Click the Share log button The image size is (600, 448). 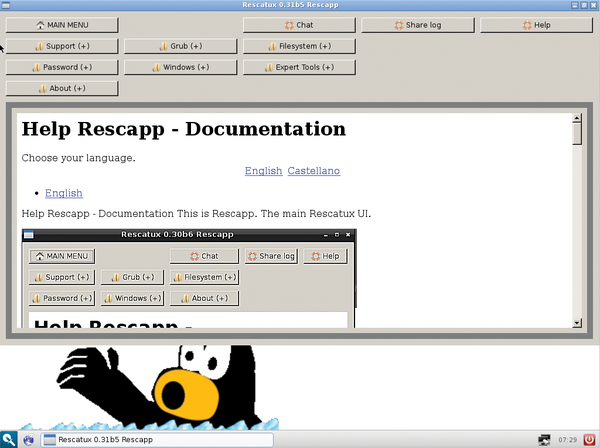coord(418,25)
